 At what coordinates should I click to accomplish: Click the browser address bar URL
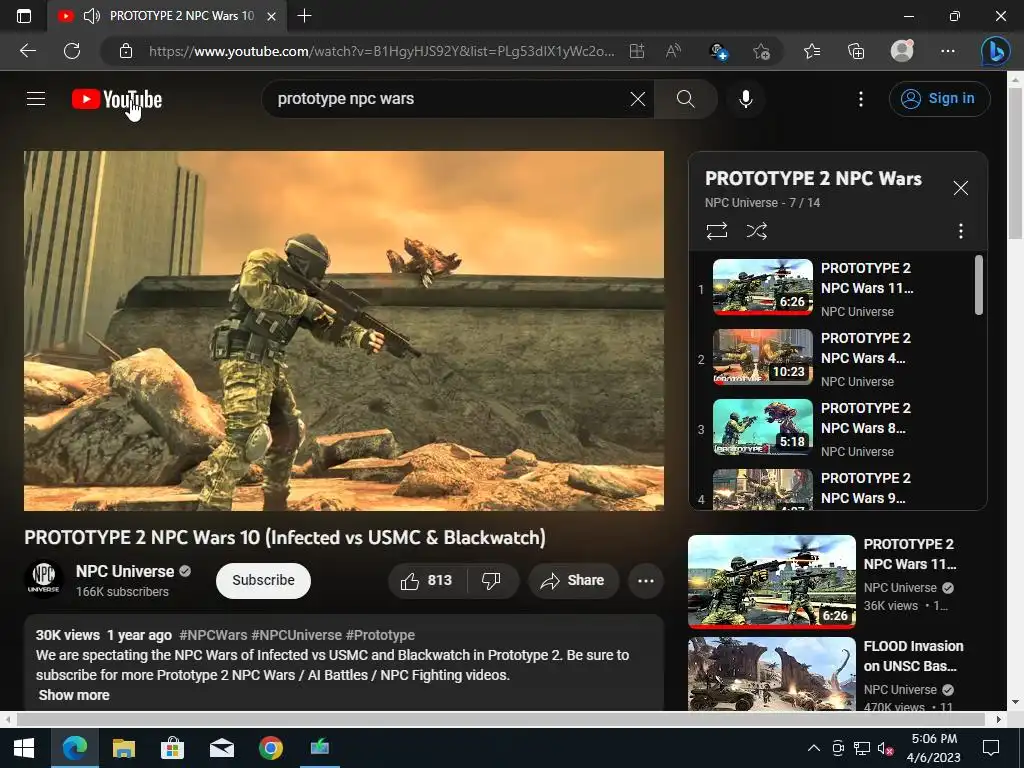[x=381, y=51]
